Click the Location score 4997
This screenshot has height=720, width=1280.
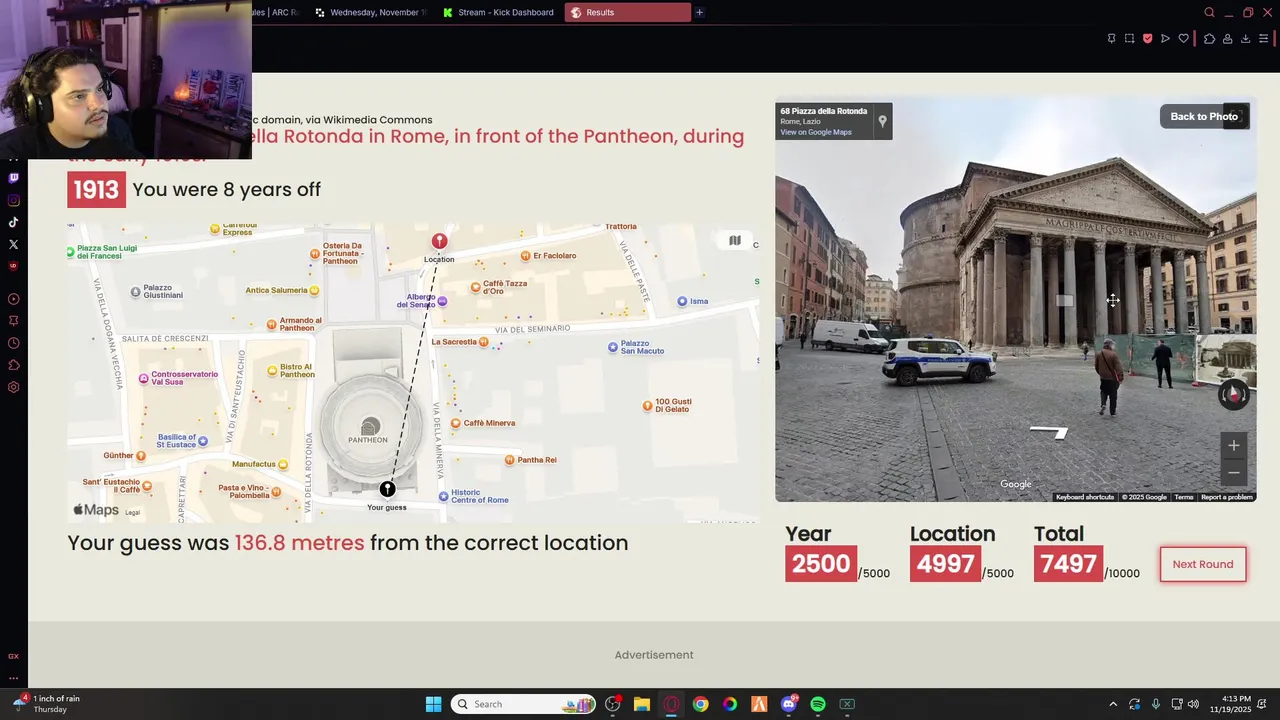click(945, 564)
